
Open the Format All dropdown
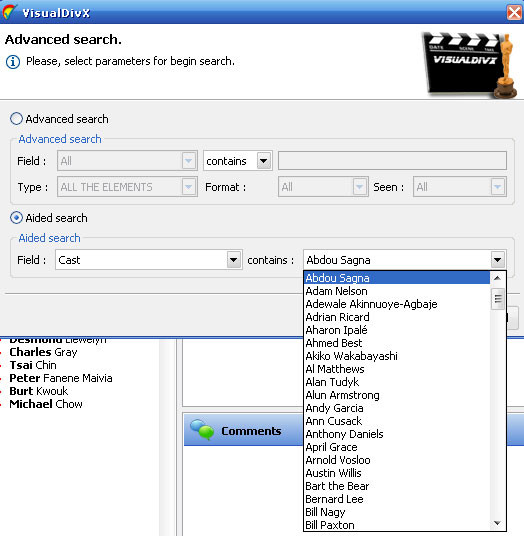(x=360, y=187)
